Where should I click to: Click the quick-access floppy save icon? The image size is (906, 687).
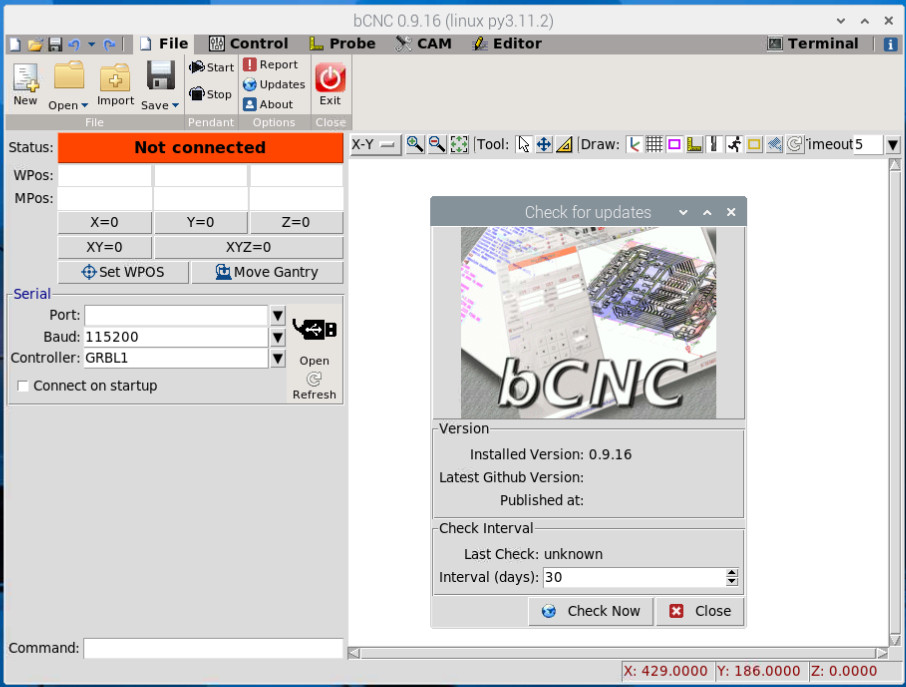click(x=55, y=44)
